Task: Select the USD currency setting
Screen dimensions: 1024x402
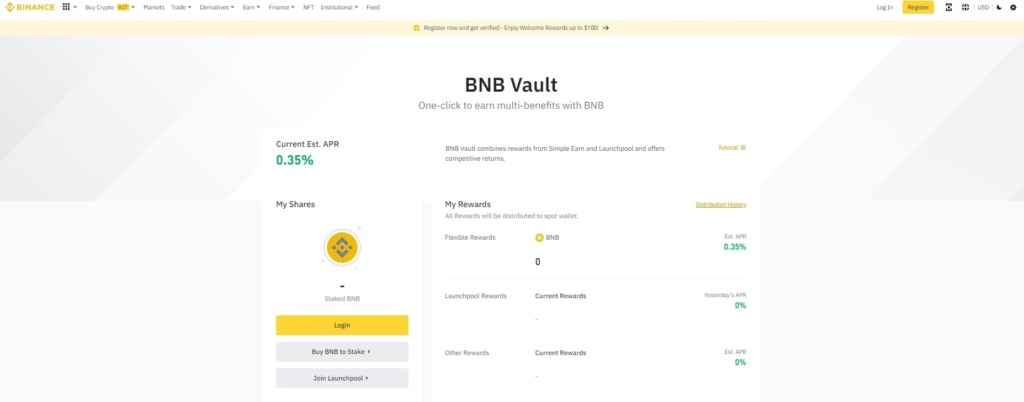Action: coord(983,7)
